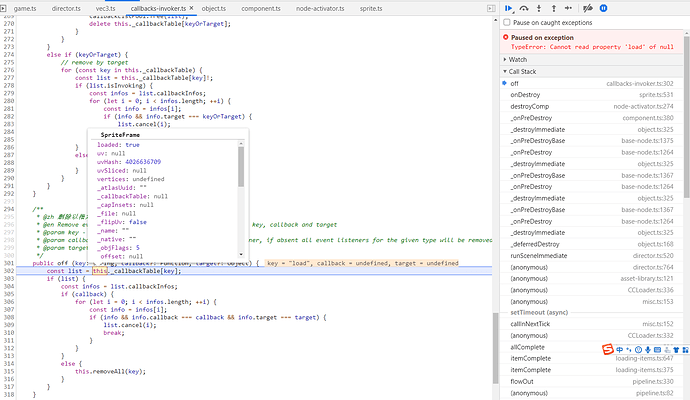Open the vec3.ts tab

[x=106, y=8]
